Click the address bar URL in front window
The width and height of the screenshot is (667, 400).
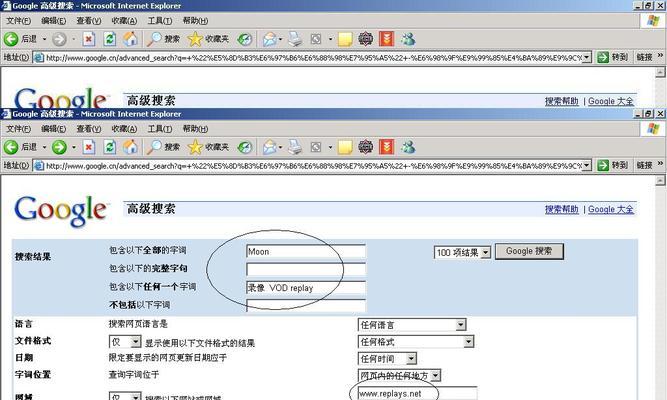click(313, 166)
